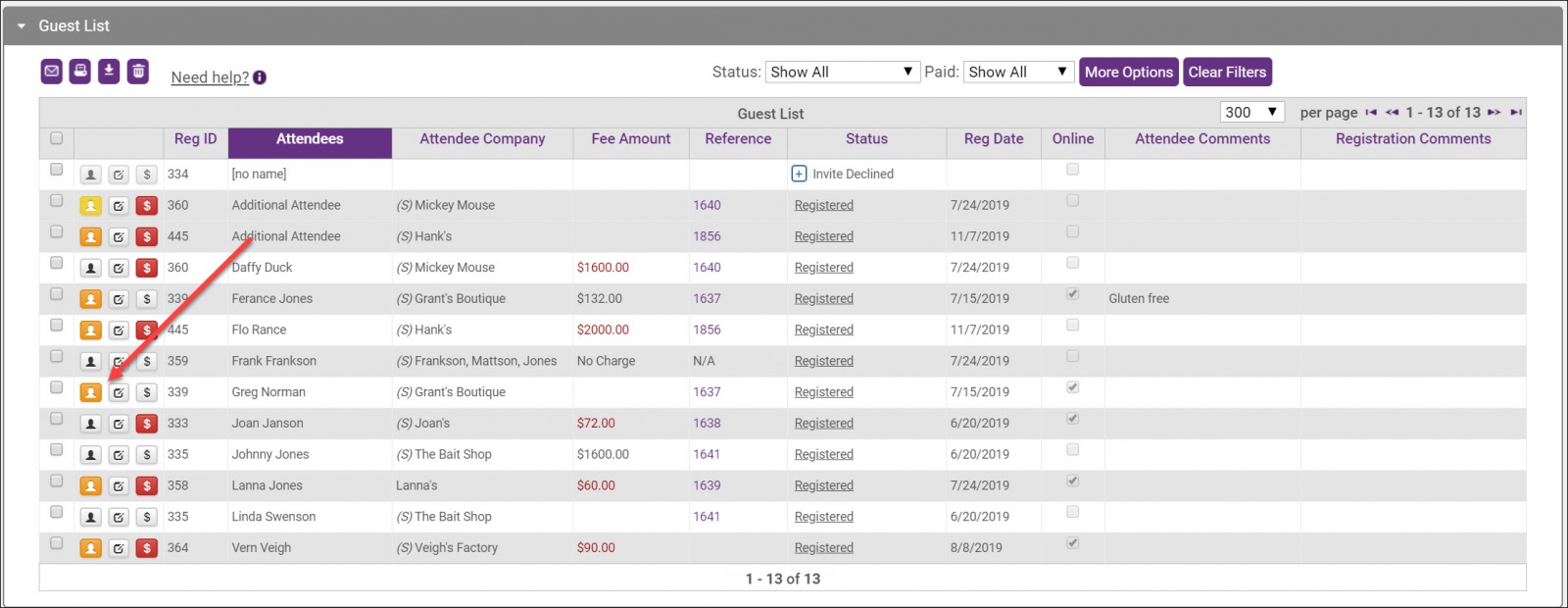Click edit registration icon for Joan Janson
Screen dimensions: 1568x608
(119, 424)
